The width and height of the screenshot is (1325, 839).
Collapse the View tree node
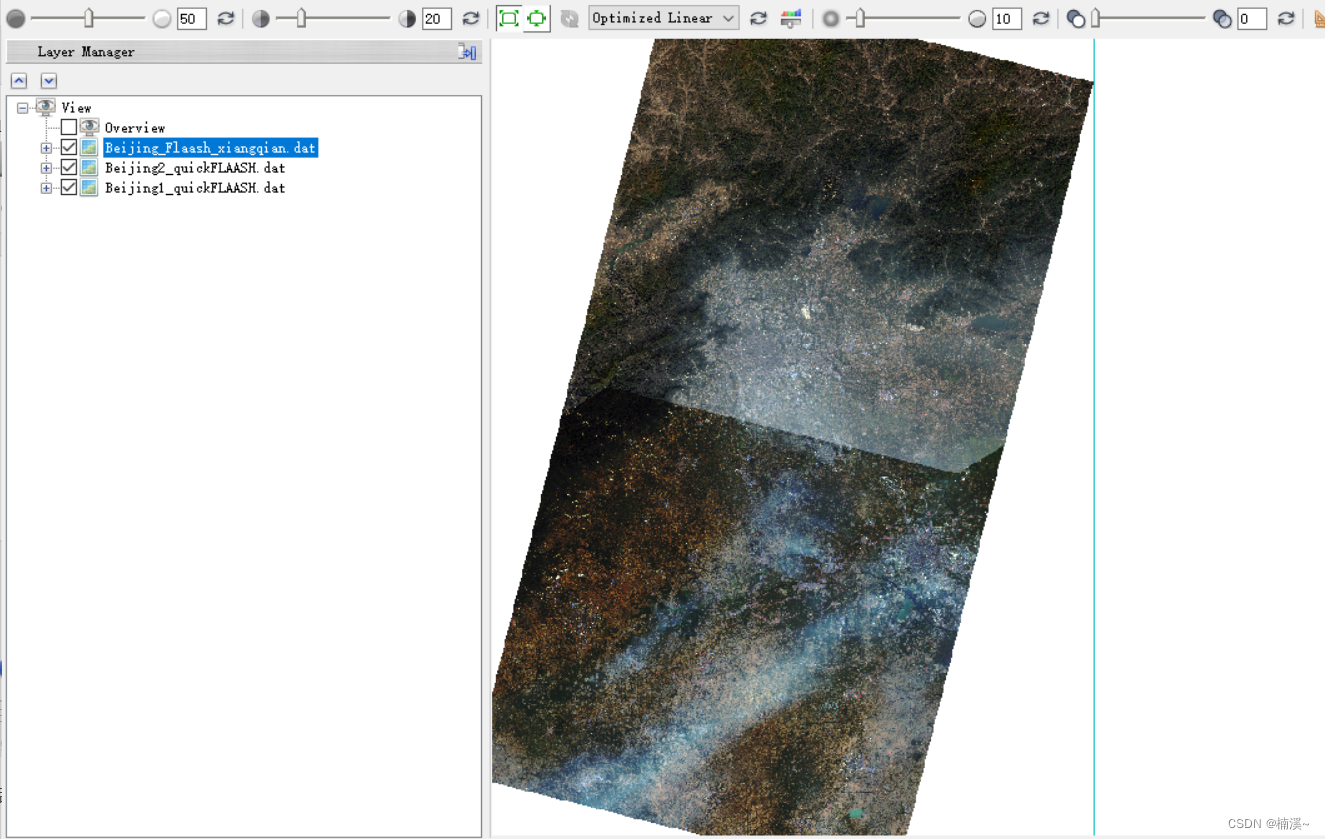pos(22,107)
